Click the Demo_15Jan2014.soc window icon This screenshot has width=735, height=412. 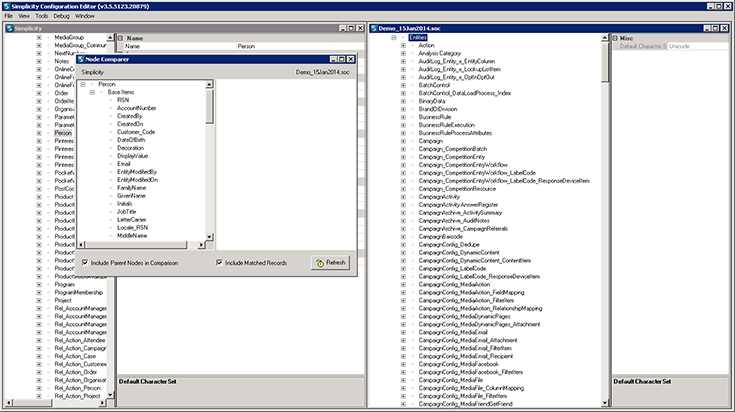pyautogui.click(x=374, y=28)
